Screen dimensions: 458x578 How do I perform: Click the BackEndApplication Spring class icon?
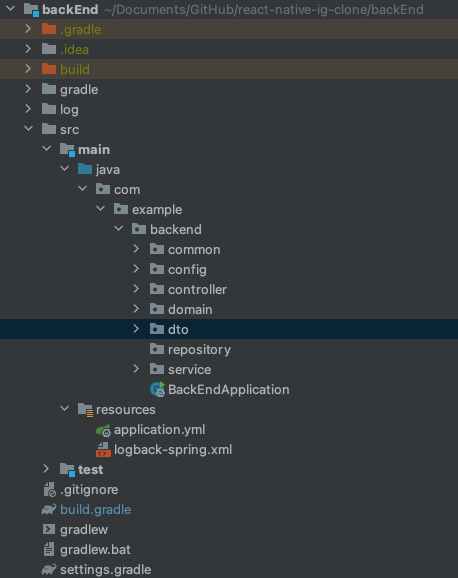click(x=157, y=389)
